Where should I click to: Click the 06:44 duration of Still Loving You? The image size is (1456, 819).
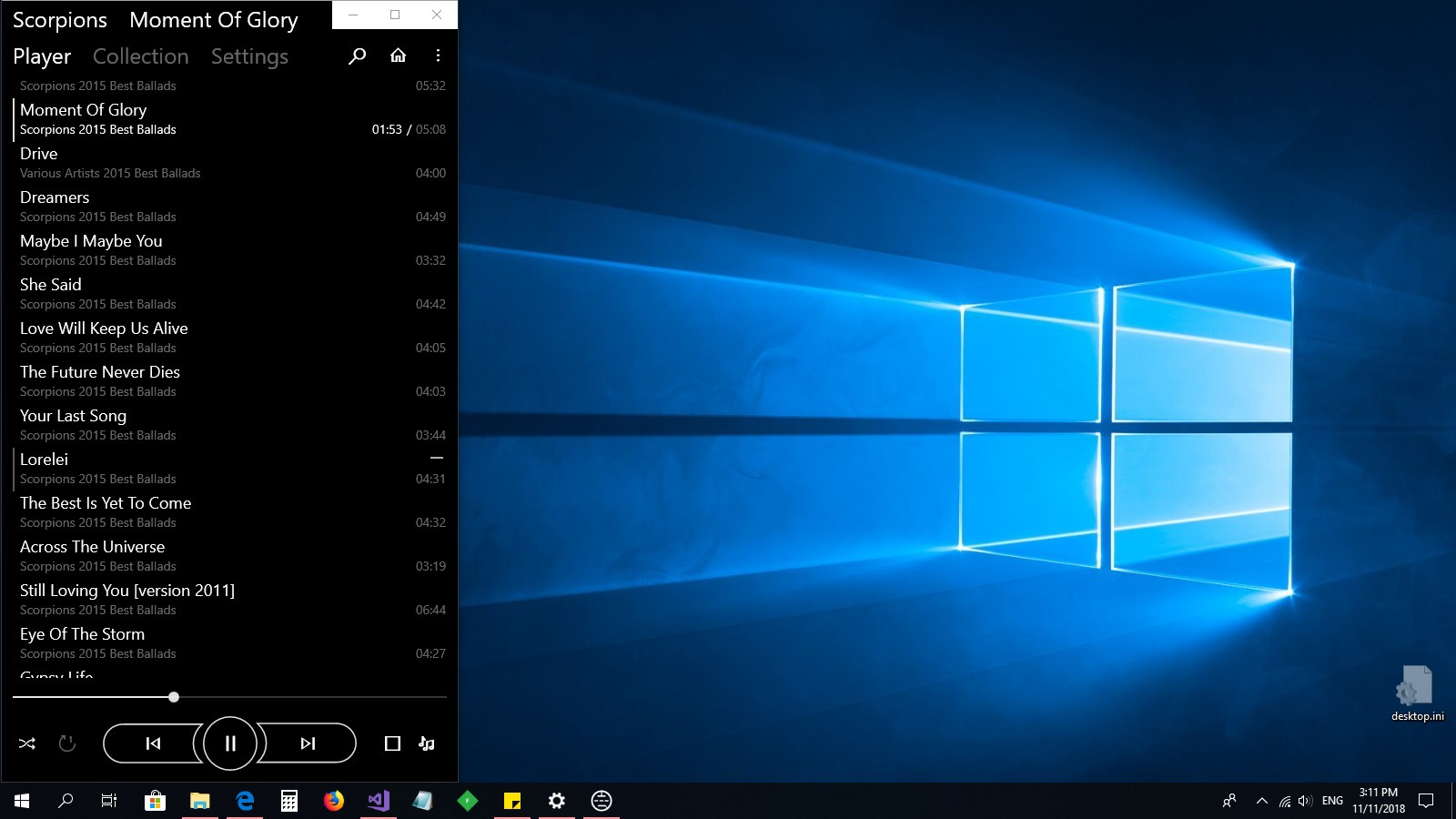430,610
